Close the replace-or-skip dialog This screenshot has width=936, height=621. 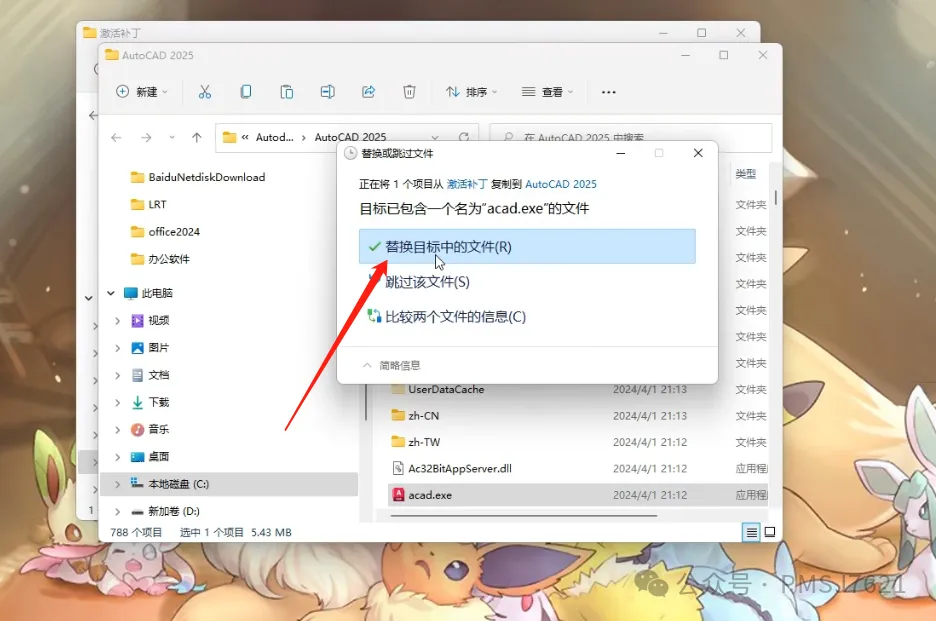pyautogui.click(x=698, y=153)
